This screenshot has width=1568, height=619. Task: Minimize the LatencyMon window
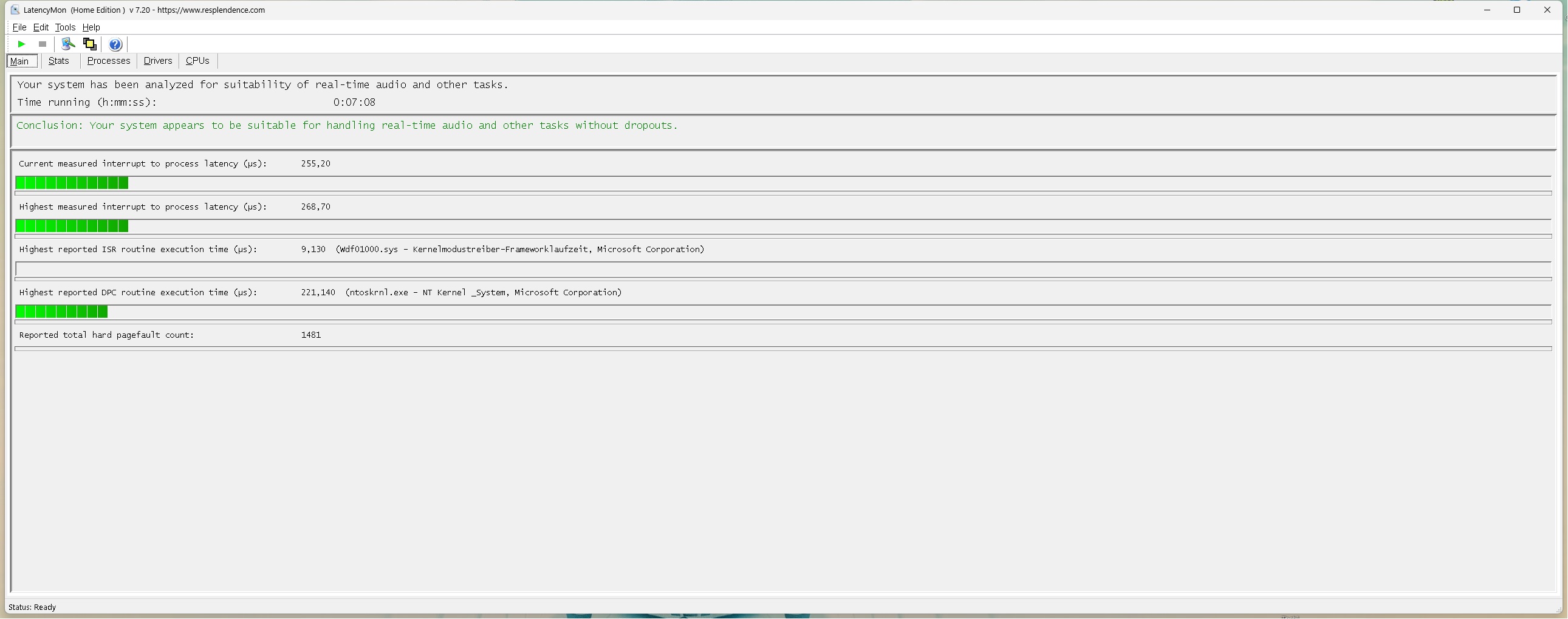pyautogui.click(x=1487, y=10)
